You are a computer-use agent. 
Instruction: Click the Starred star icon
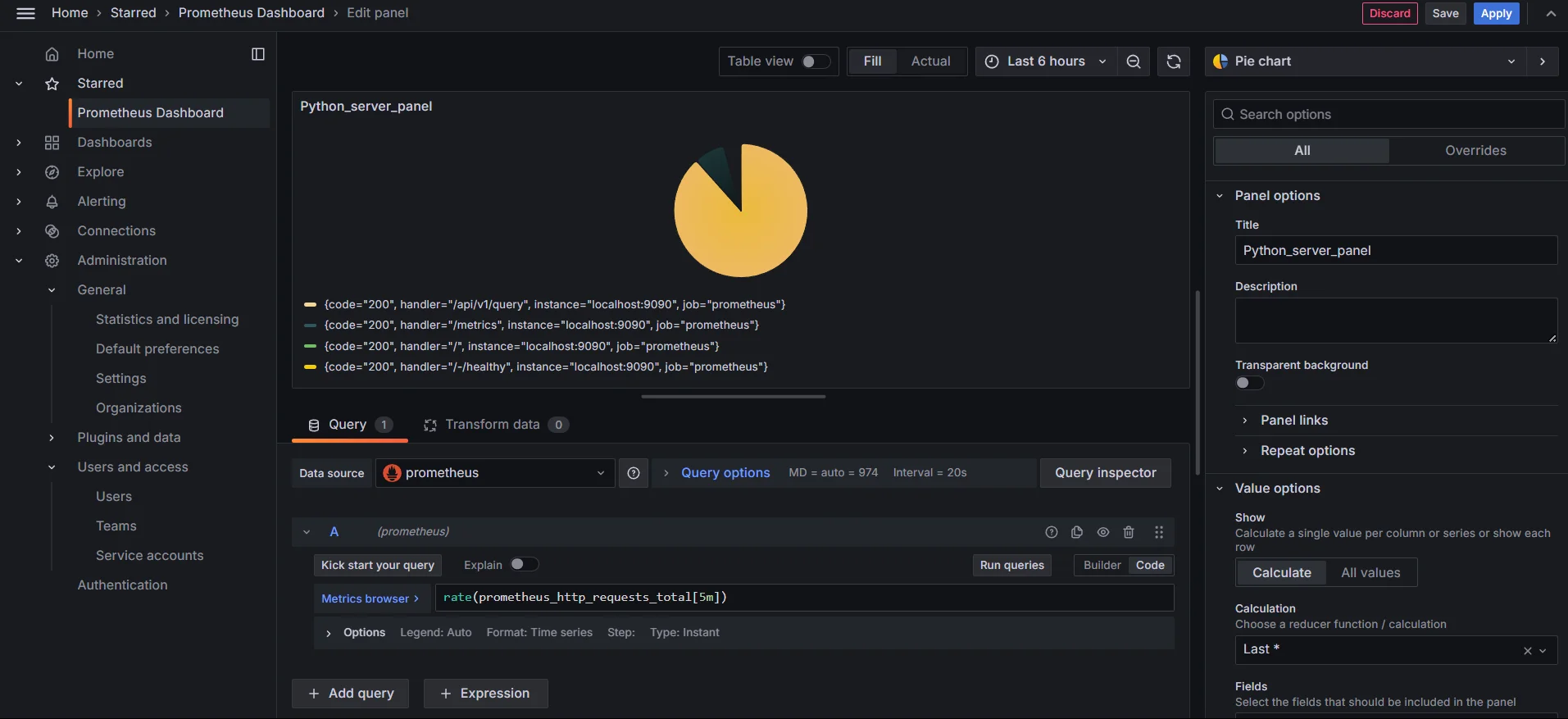pyautogui.click(x=52, y=84)
